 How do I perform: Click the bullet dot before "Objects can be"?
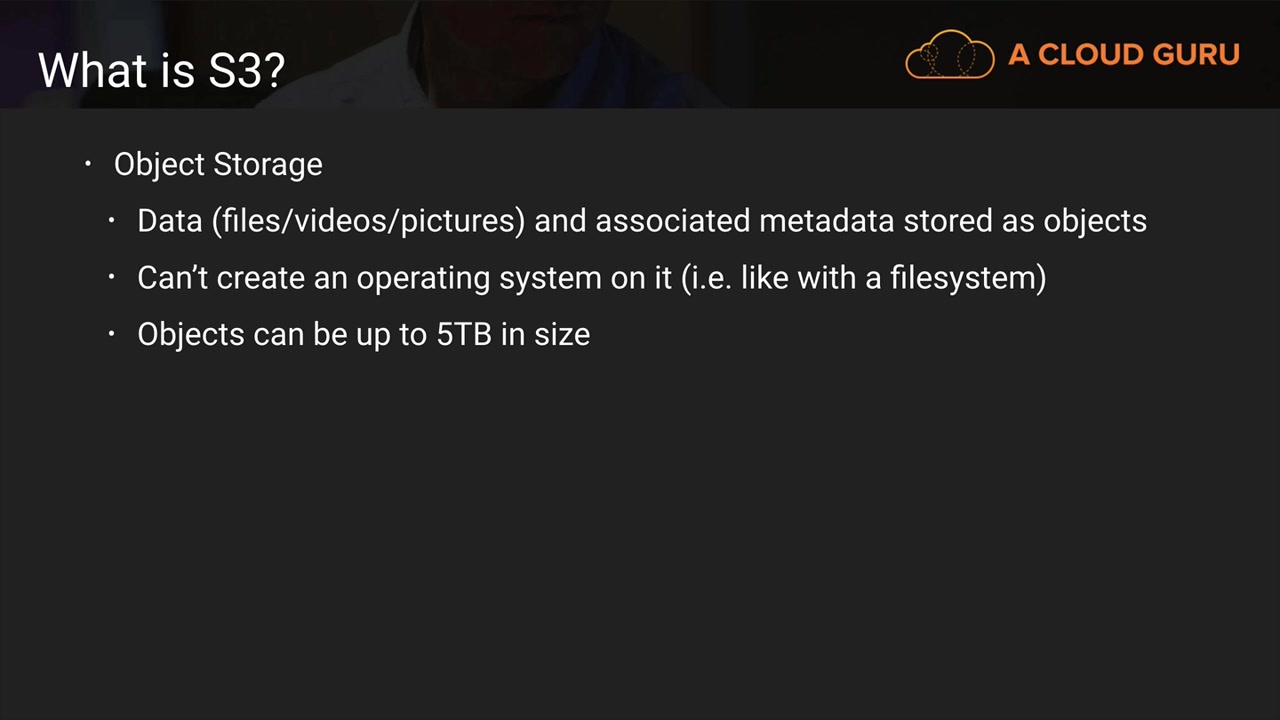click(112, 333)
